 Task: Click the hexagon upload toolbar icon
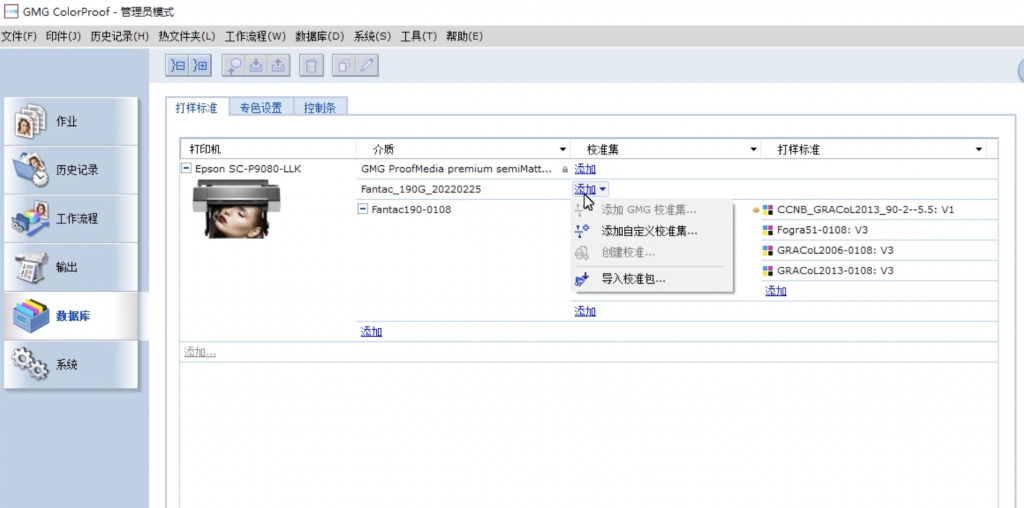(234, 65)
